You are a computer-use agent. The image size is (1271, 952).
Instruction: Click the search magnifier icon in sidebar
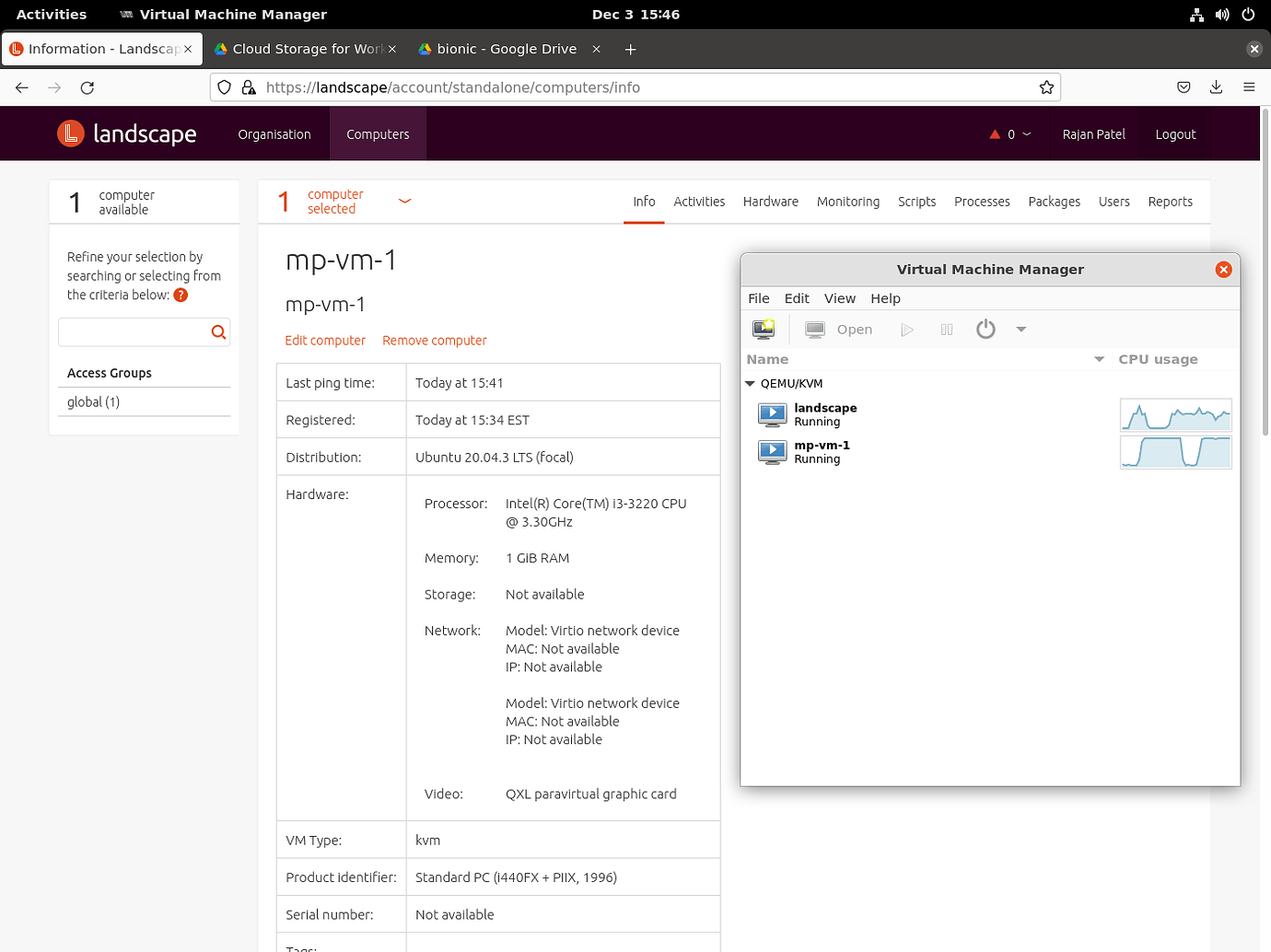[x=218, y=332]
